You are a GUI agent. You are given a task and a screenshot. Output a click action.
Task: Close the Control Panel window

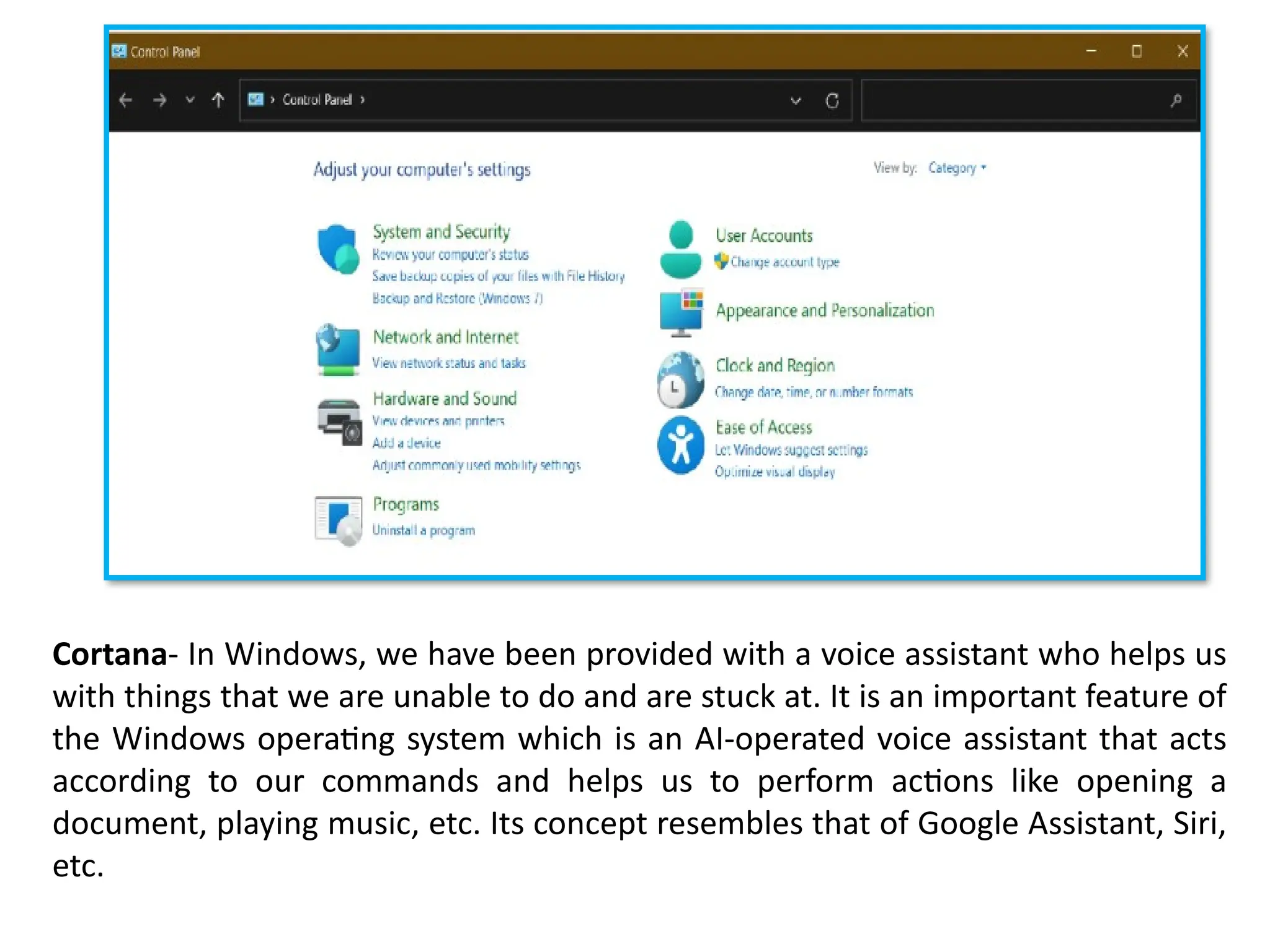click(1183, 51)
